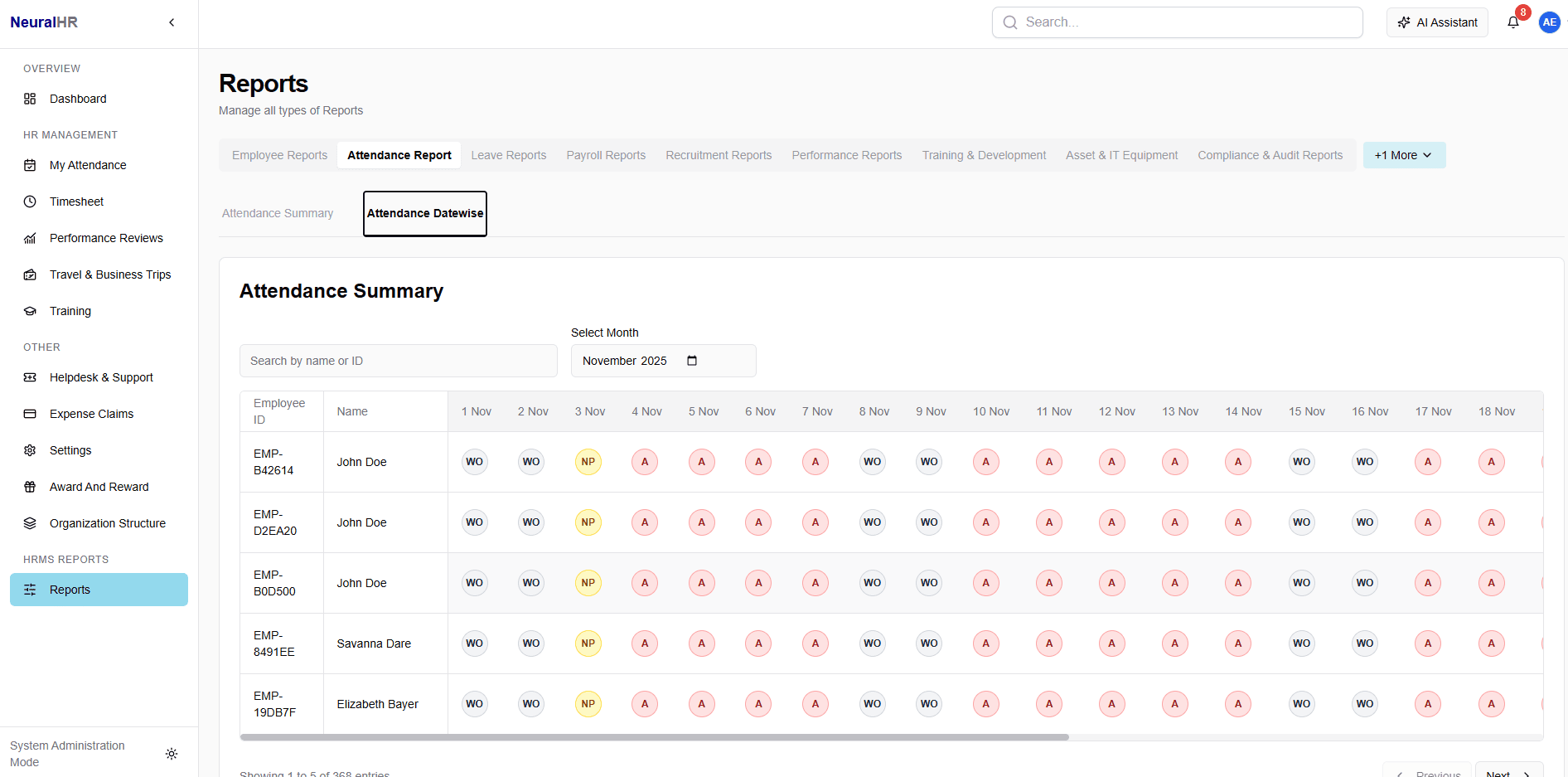Click 8 Nov WO badge for Elizabeth Bayer
Viewport: 1568px width, 777px height.
873,704
